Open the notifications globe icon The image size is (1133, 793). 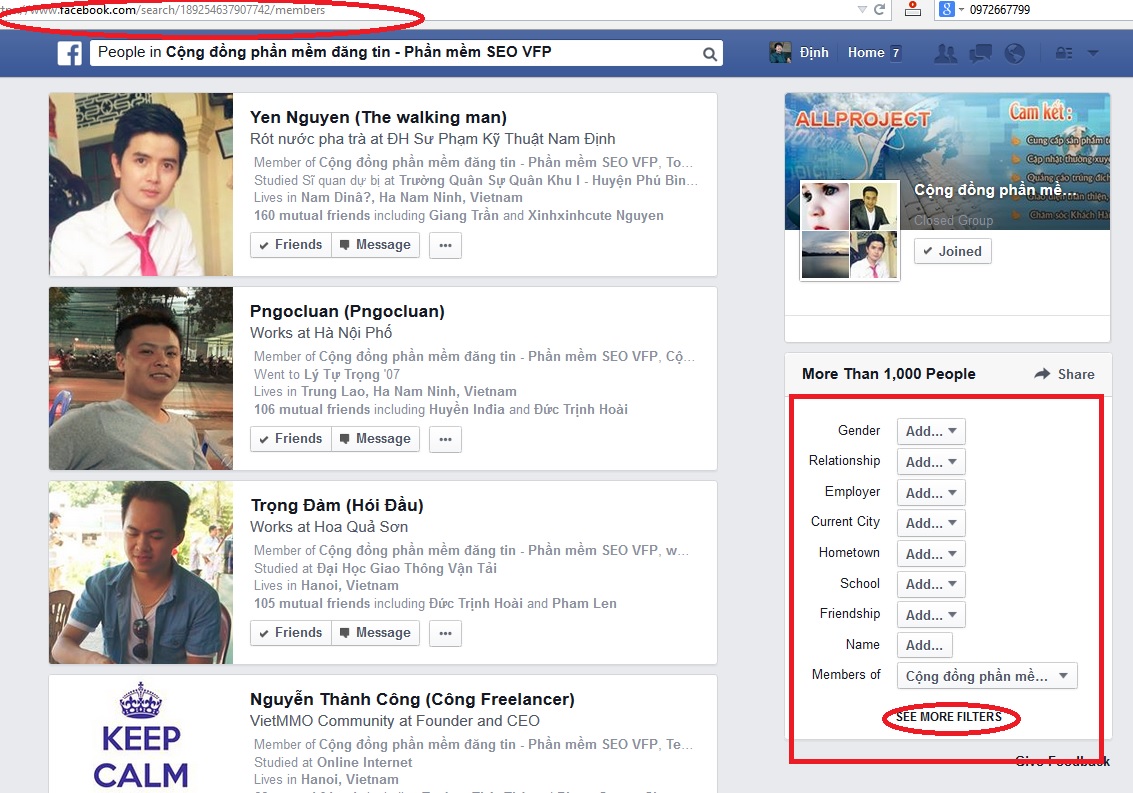pos(1014,53)
